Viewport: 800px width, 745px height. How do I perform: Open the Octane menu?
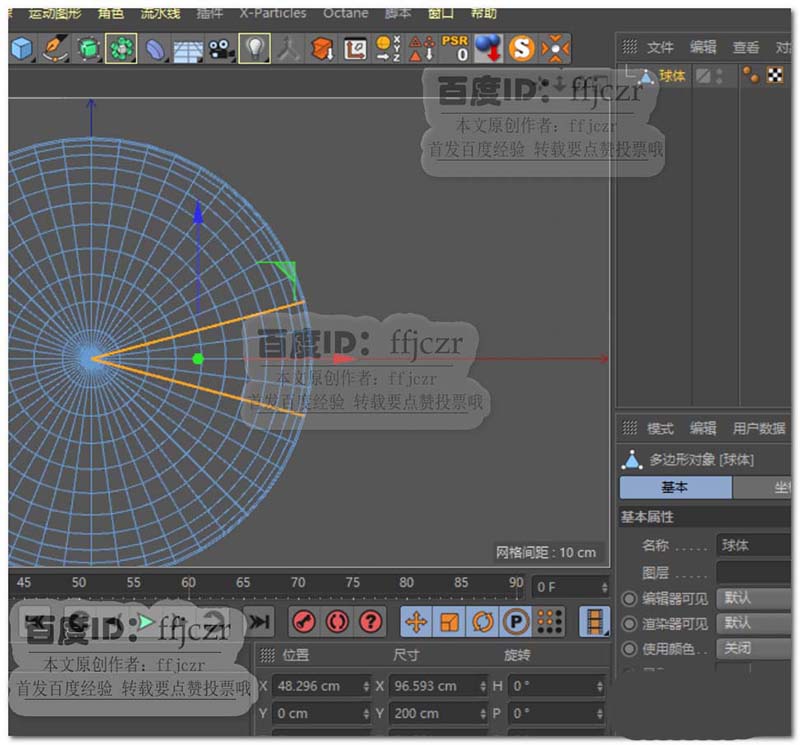pyautogui.click(x=345, y=13)
